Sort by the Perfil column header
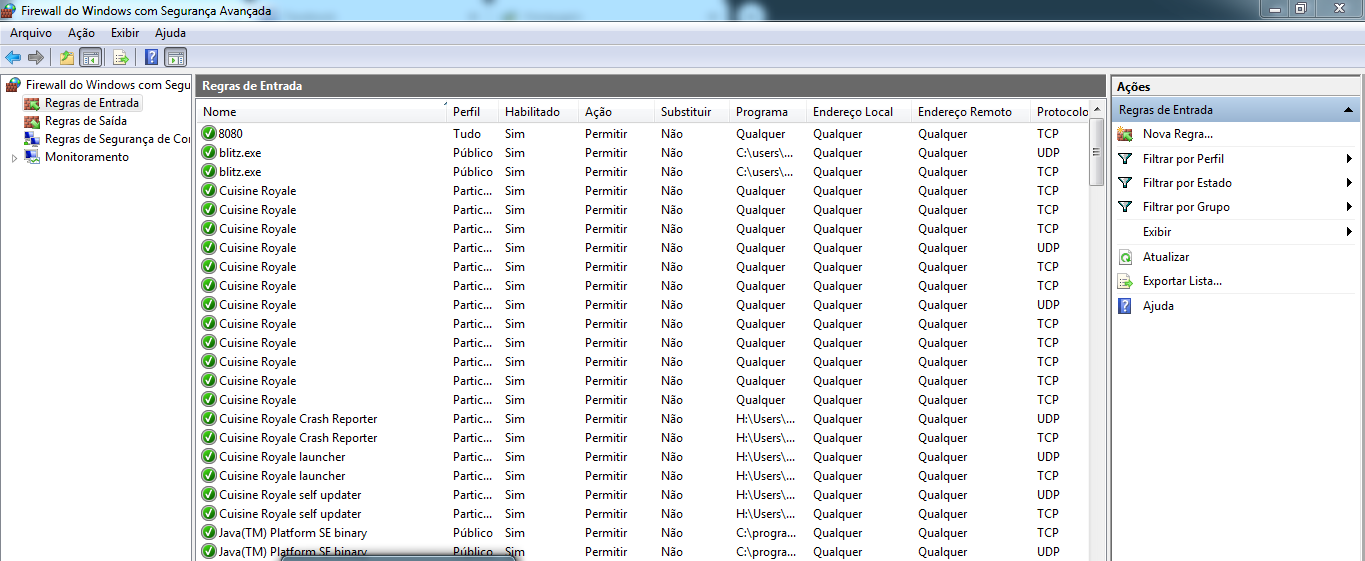Image resolution: width=1365 pixels, height=561 pixels. coord(474,112)
